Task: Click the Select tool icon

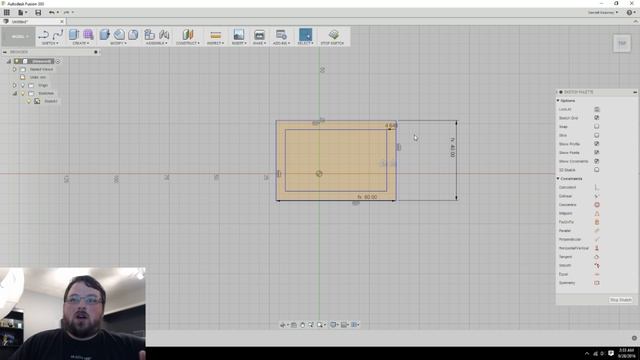Action: pyautogui.click(x=305, y=35)
